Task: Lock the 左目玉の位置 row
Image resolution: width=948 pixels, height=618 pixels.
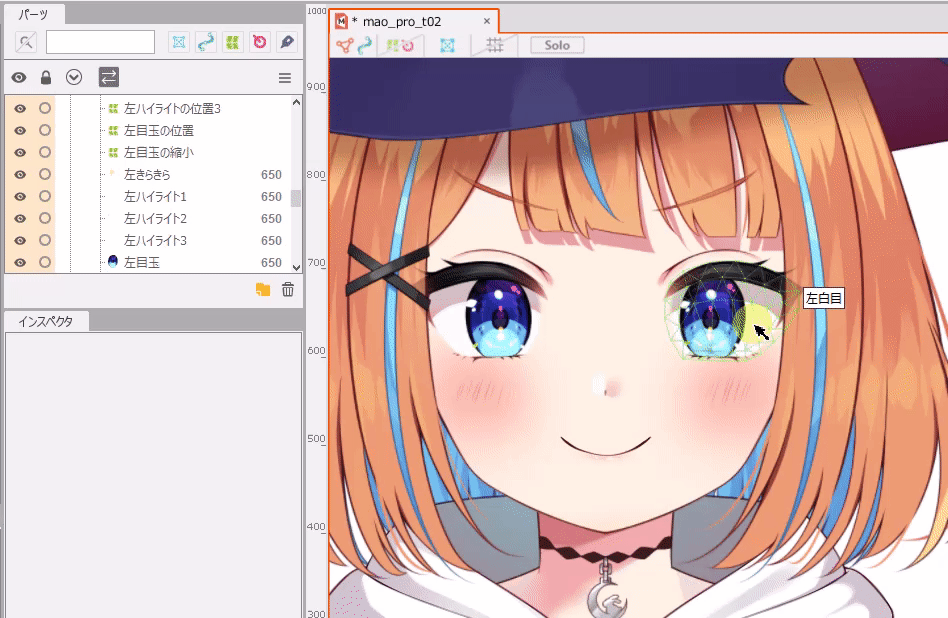Action: tap(45, 130)
